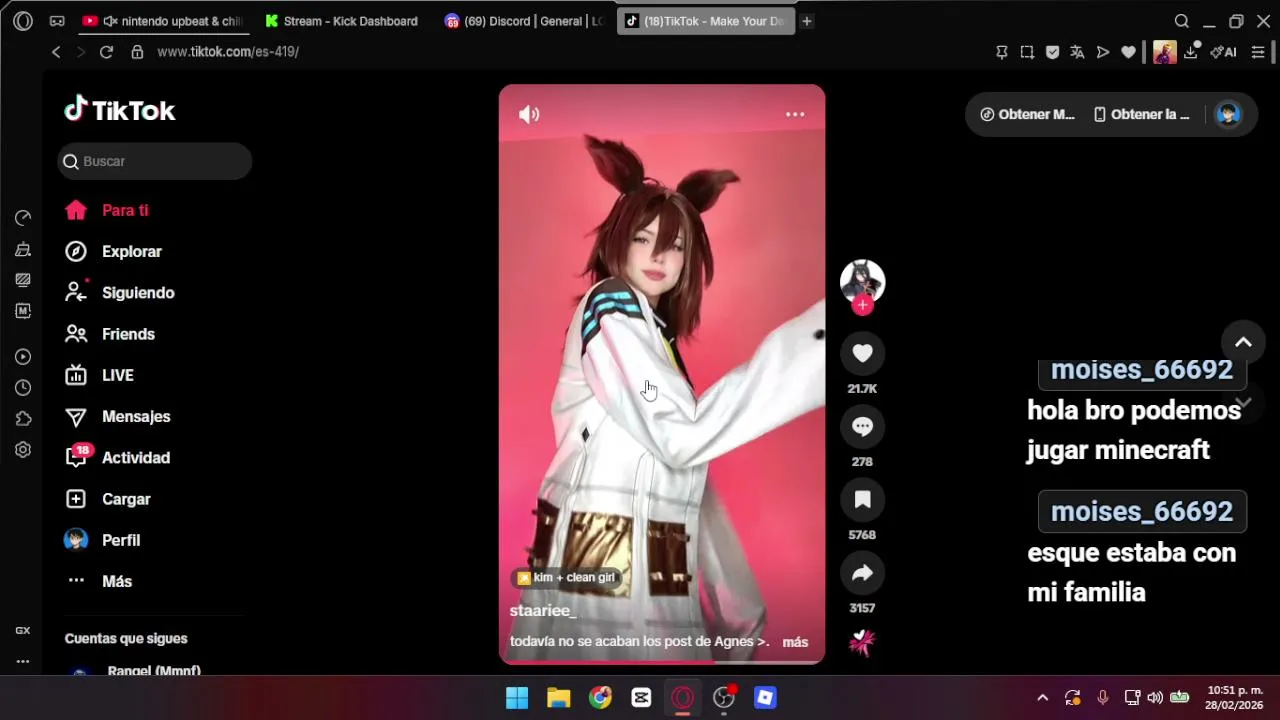Go to next video with down chevron
Image resolution: width=1280 pixels, height=720 pixels.
[x=1243, y=402]
